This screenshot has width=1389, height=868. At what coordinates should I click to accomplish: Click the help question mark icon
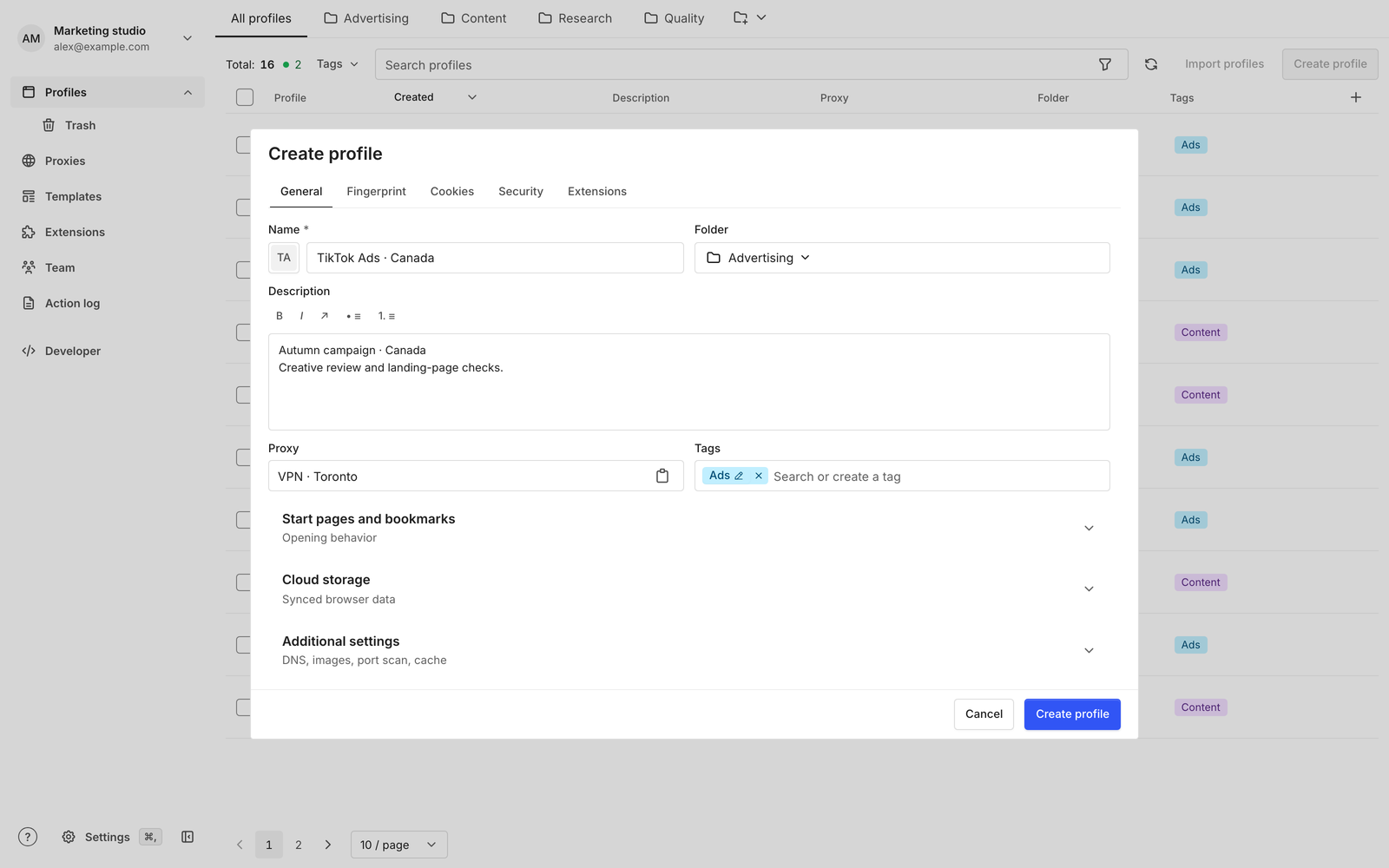(28, 837)
